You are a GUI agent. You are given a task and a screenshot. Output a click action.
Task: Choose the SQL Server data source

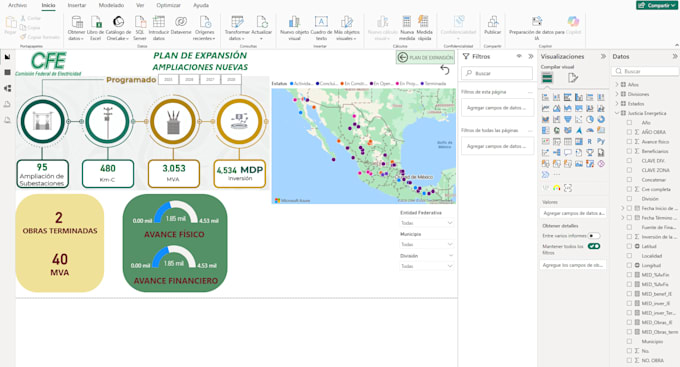click(140, 28)
